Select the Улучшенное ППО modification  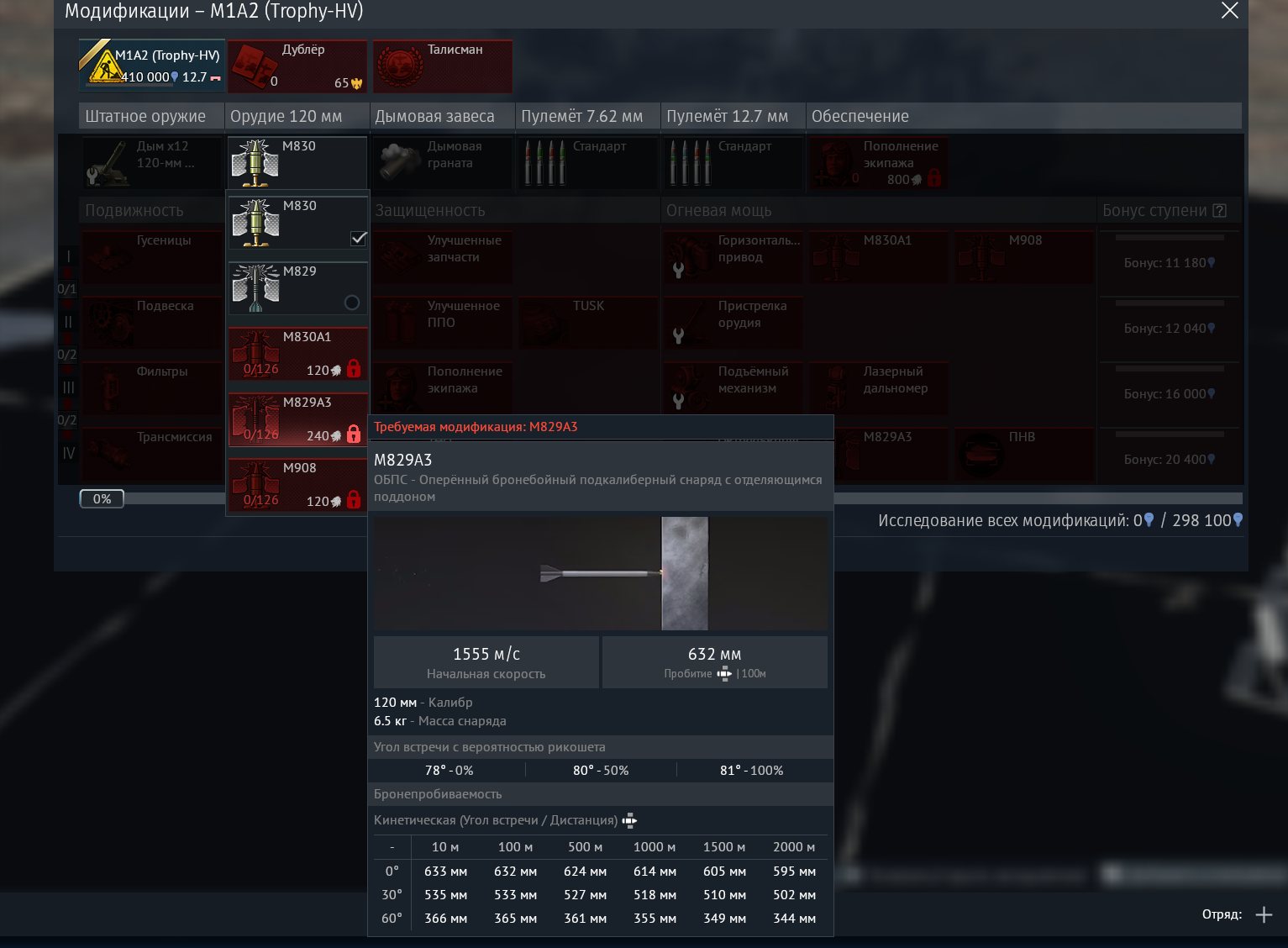pyautogui.click(x=443, y=322)
